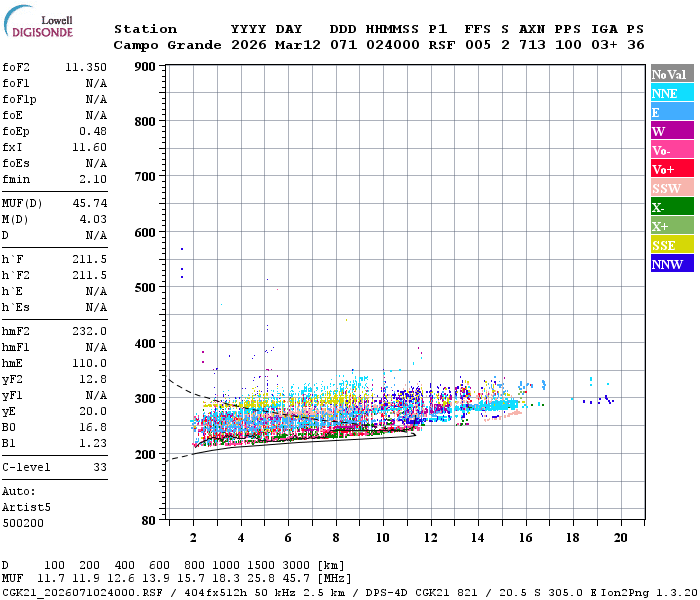Click the Artist5 auto-scaling label

pyautogui.click(x=26, y=508)
